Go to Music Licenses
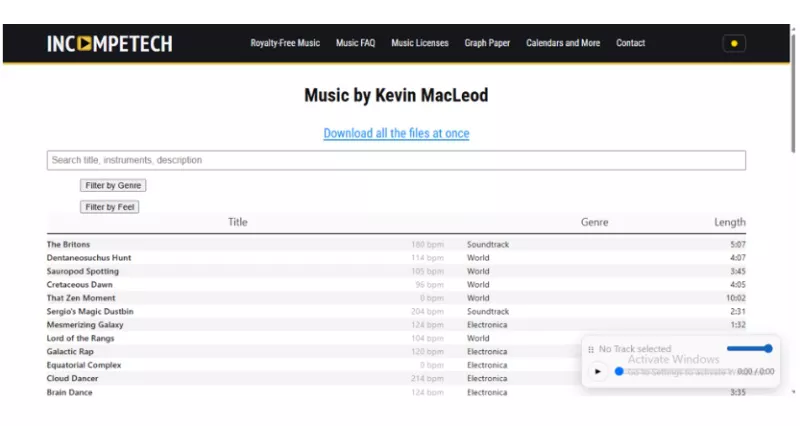The height and width of the screenshot is (426, 800). pos(419,43)
